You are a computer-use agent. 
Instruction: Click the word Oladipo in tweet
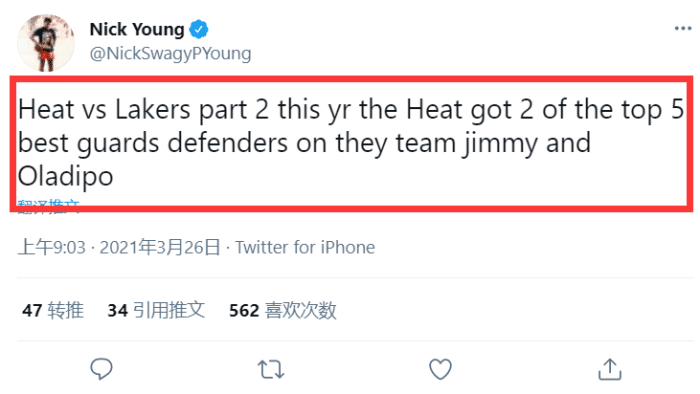66,176
